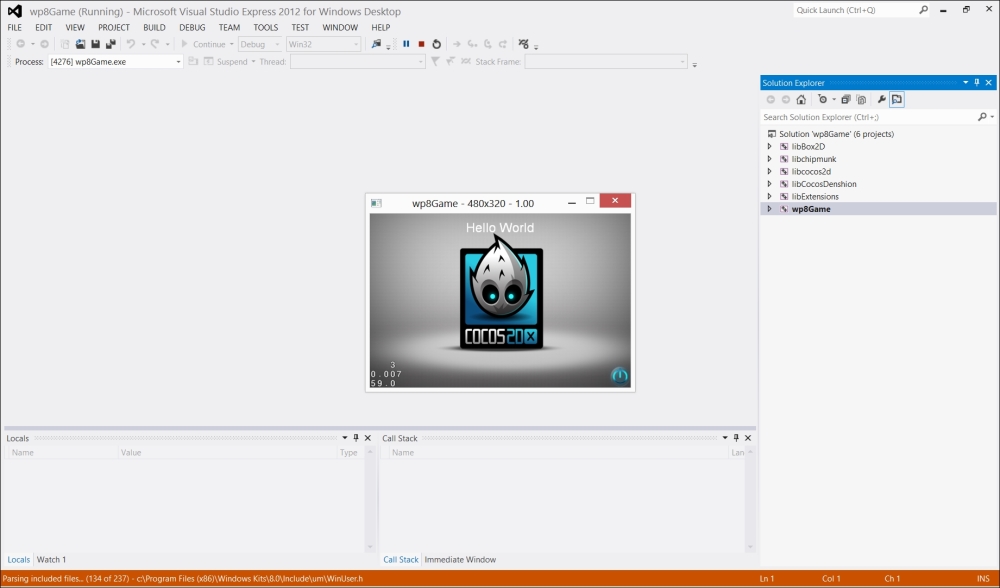Switch to the Immediate Window tab
The image size is (1000, 588).
[x=460, y=559]
